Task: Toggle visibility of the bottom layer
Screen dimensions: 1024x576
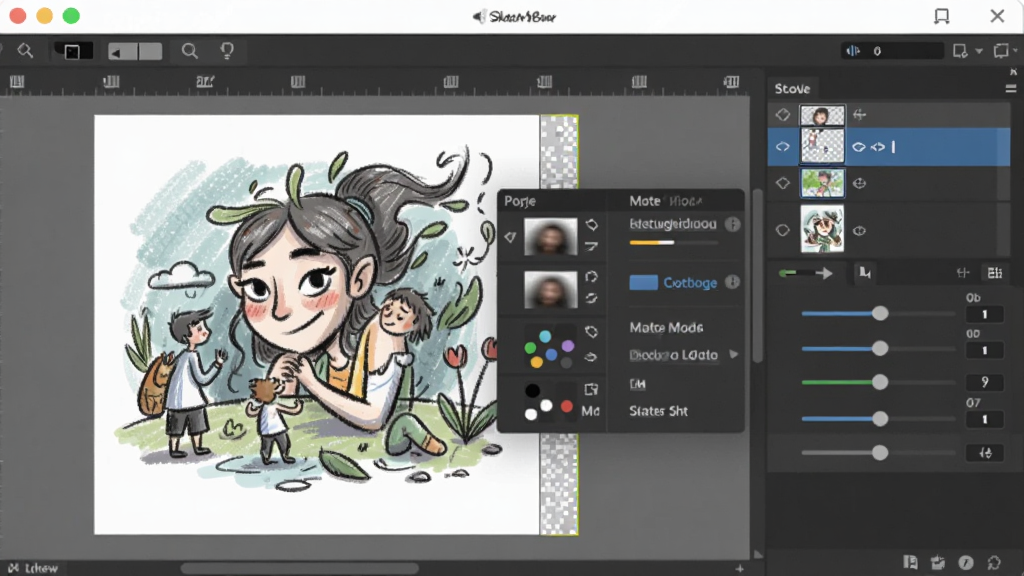Action: [x=782, y=230]
